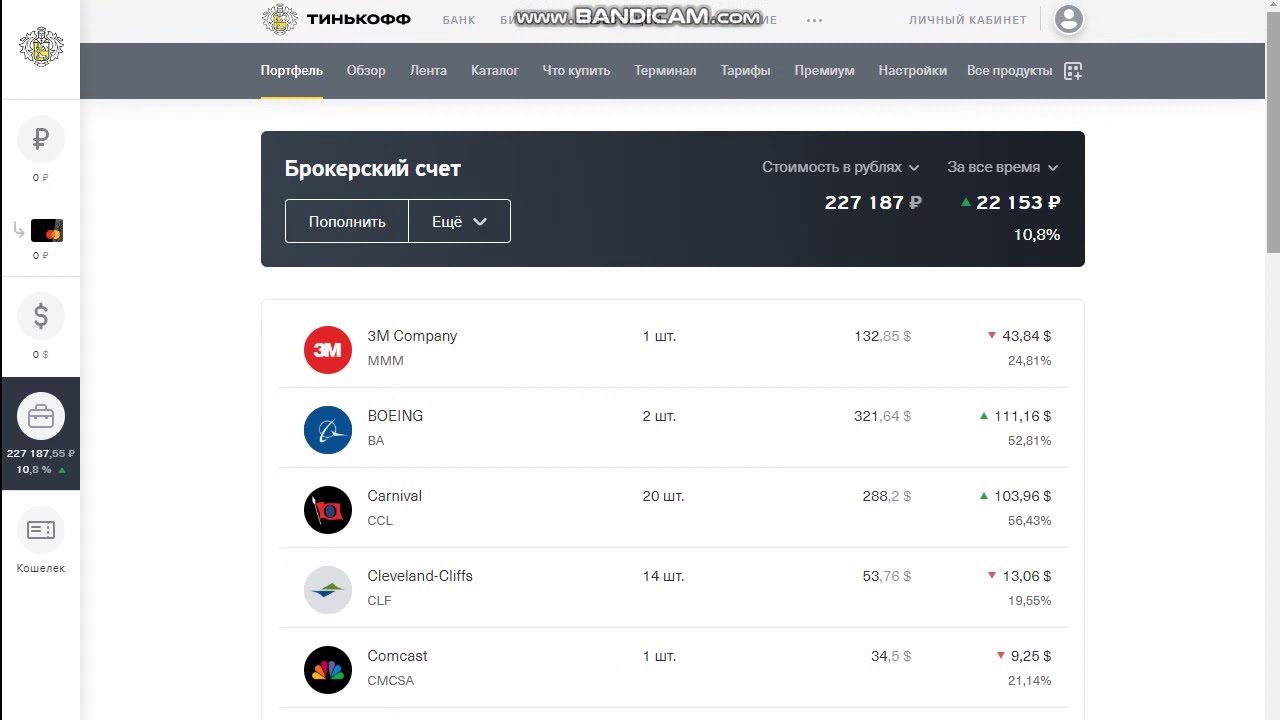The image size is (1280, 720).
Task: Click the ruble account icon in sidebar
Action: coord(41,140)
